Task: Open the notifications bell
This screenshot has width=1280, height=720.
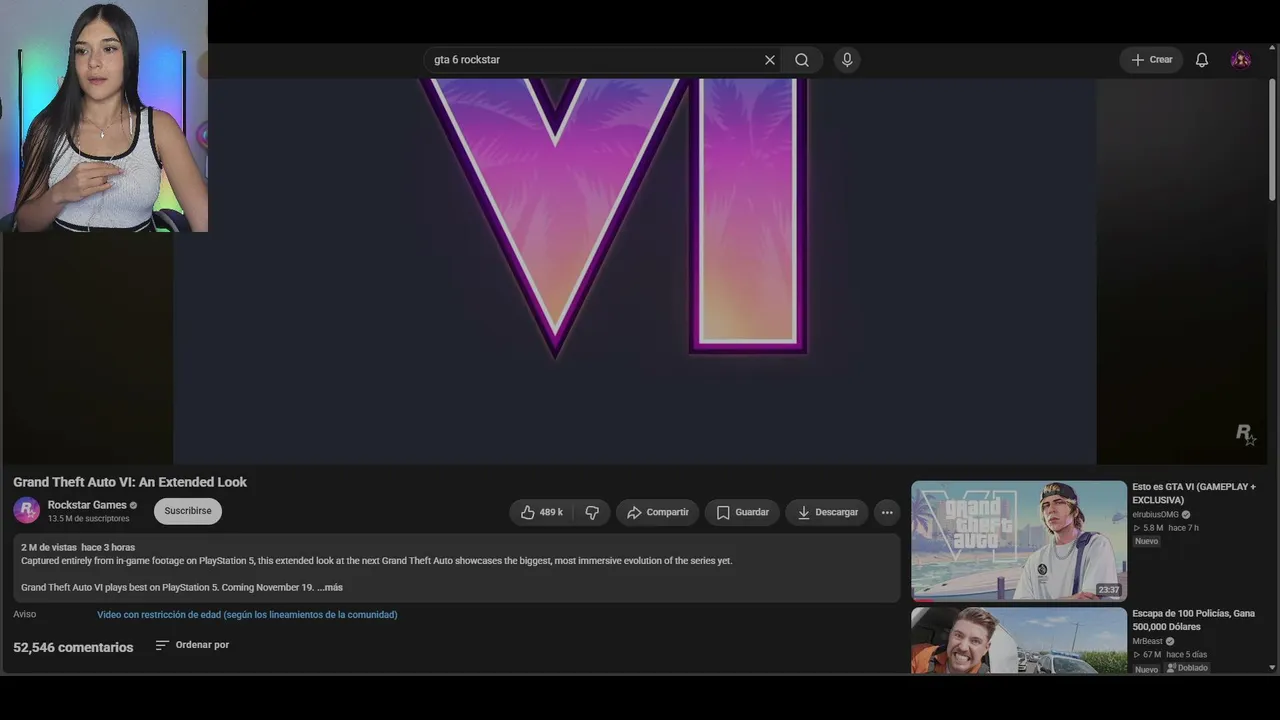Action: (1202, 60)
